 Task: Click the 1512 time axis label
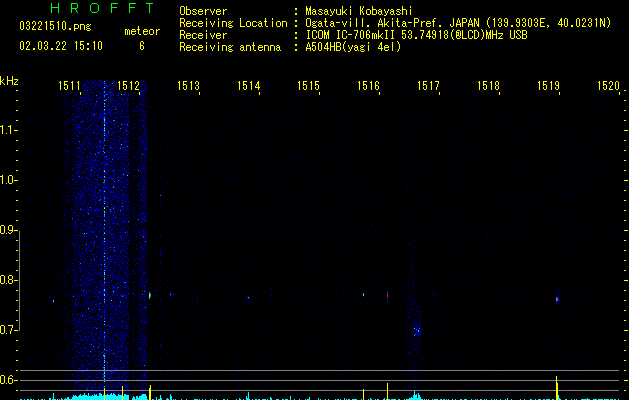coord(128,86)
